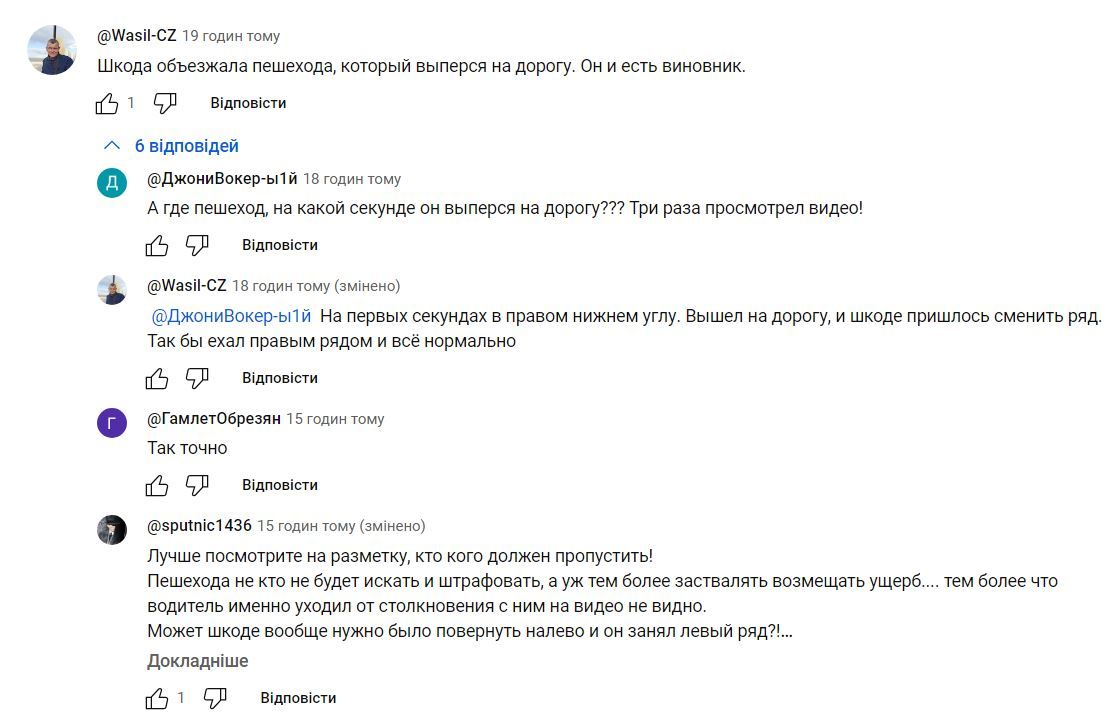Open the '19 годин тому' timestamp link
The image size is (1109, 726).
coord(231,36)
